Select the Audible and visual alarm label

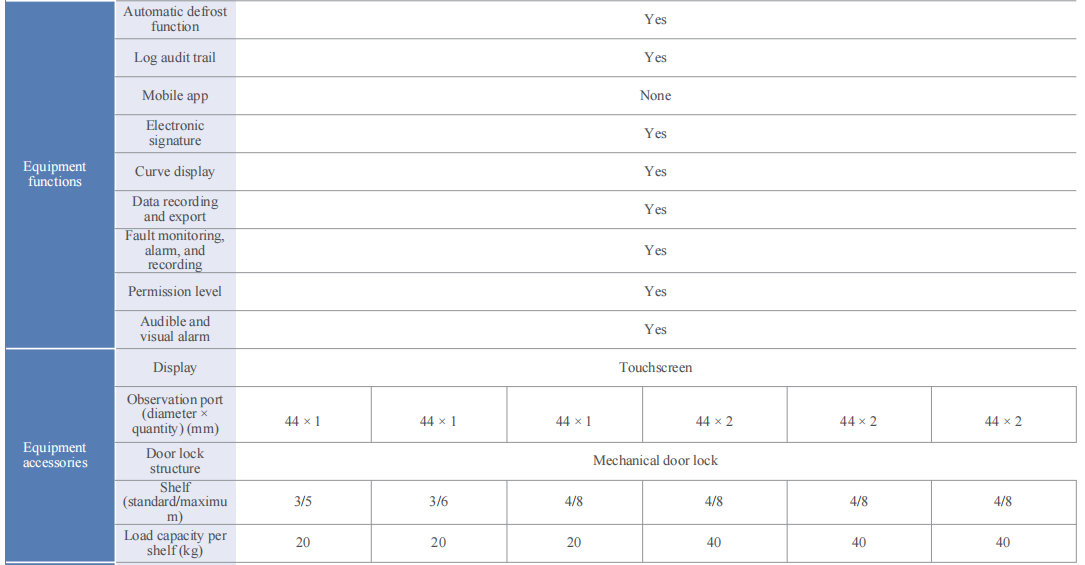point(175,329)
